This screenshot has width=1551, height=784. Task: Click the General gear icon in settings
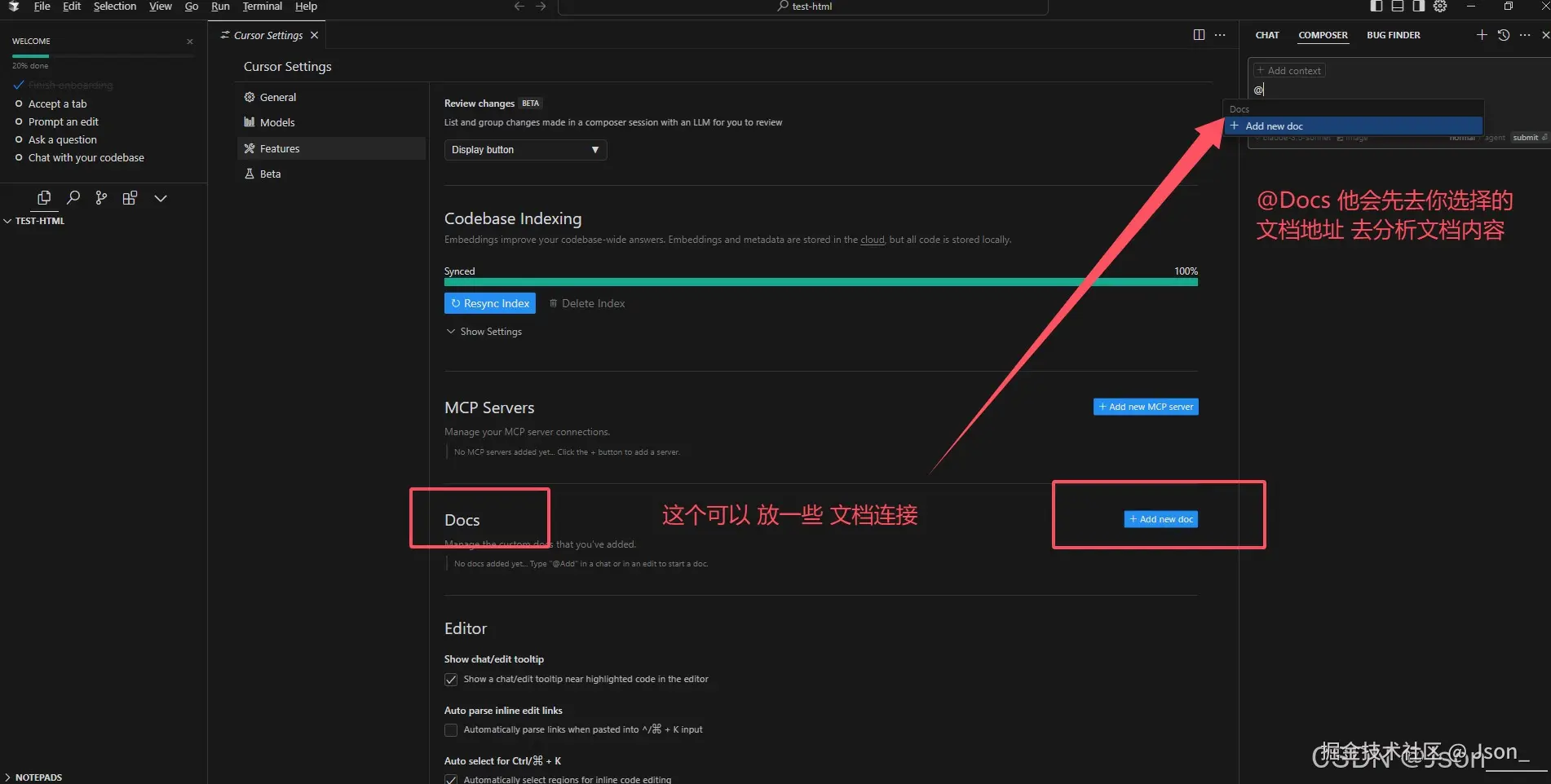coord(250,97)
